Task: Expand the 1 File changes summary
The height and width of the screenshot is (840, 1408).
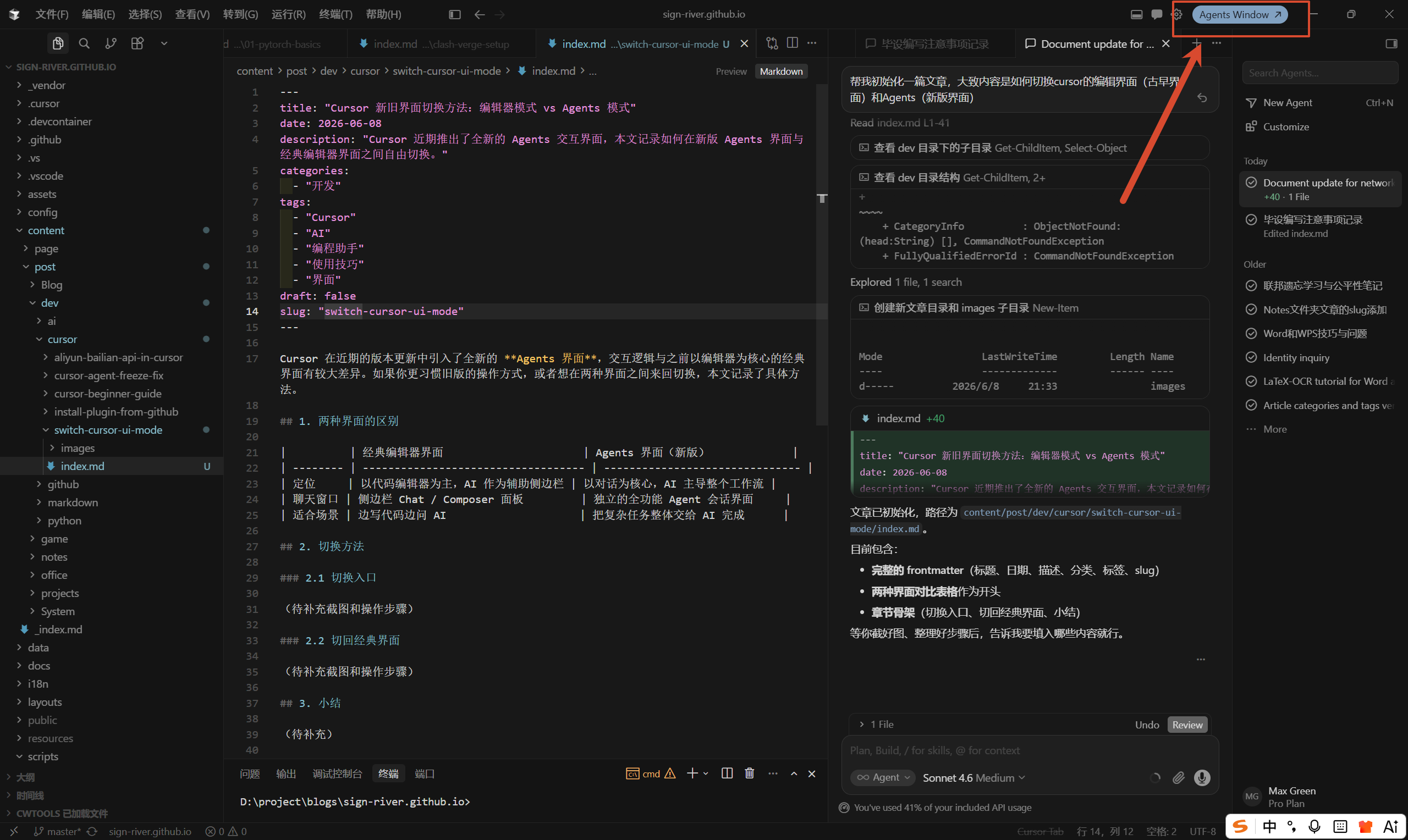Action: click(x=876, y=725)
